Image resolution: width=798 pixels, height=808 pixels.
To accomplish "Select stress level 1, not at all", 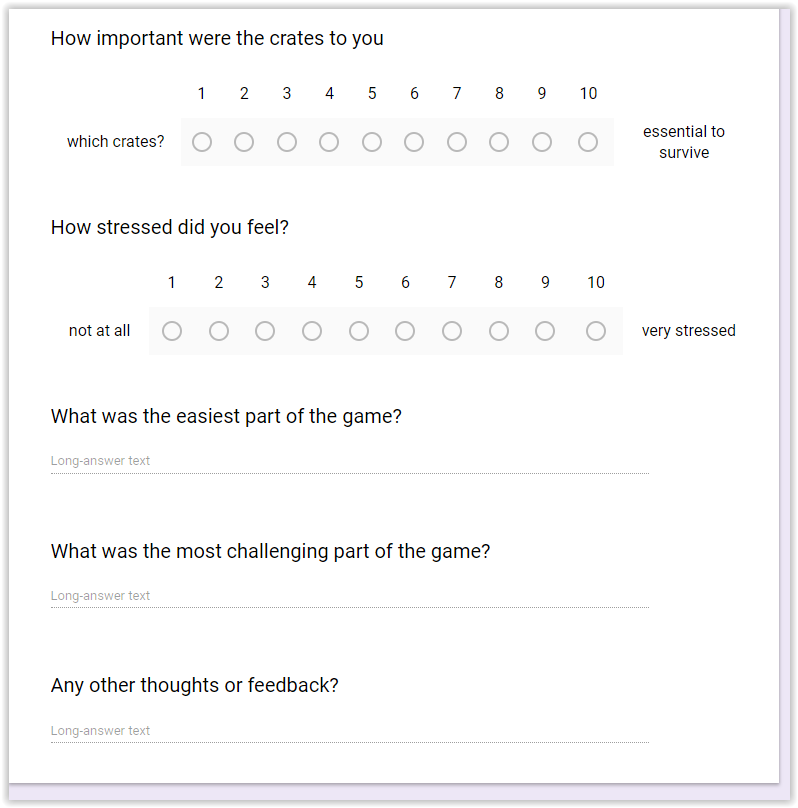I will [x=172, y=331].
